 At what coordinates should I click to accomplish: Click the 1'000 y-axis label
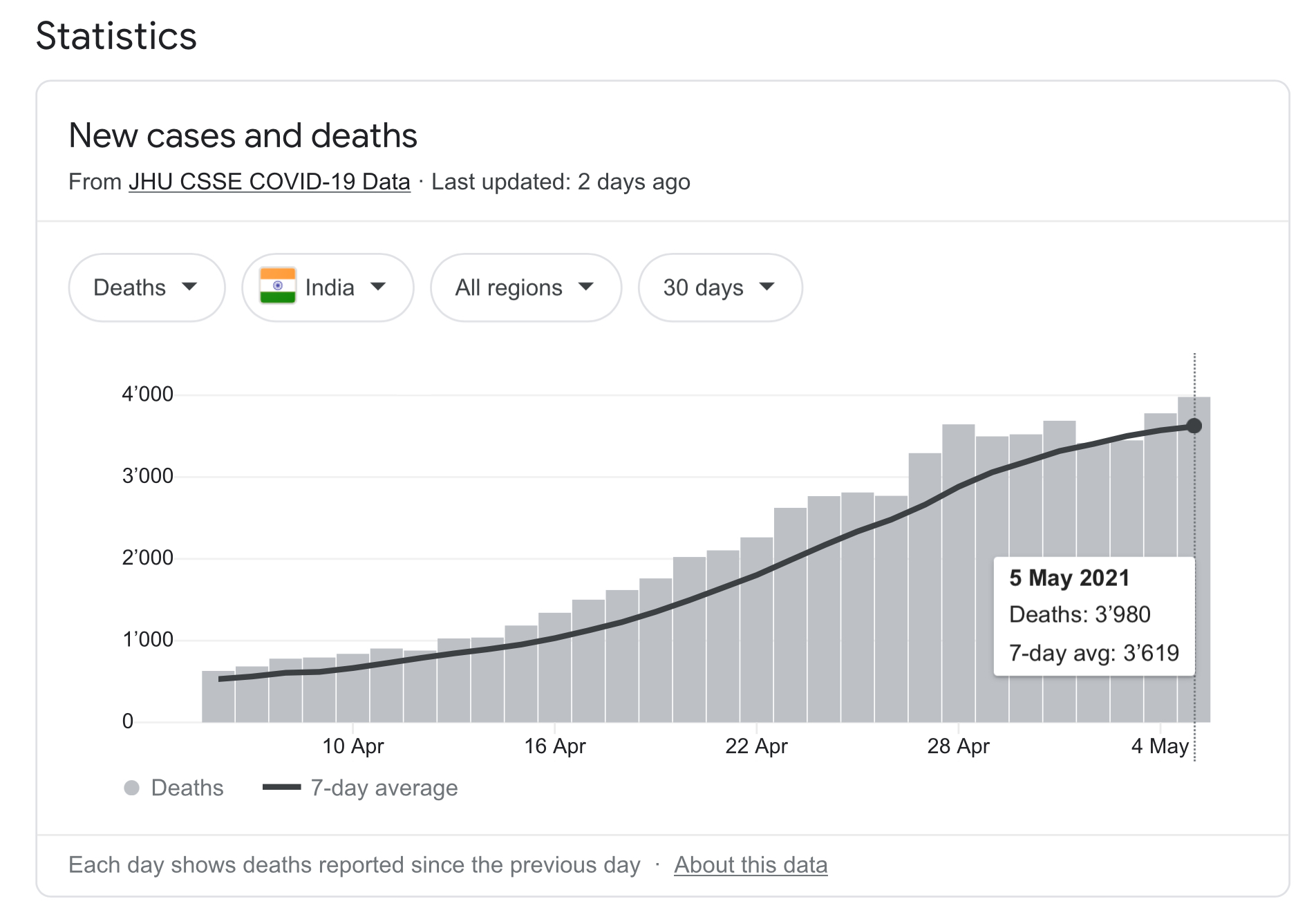point(148,639)
